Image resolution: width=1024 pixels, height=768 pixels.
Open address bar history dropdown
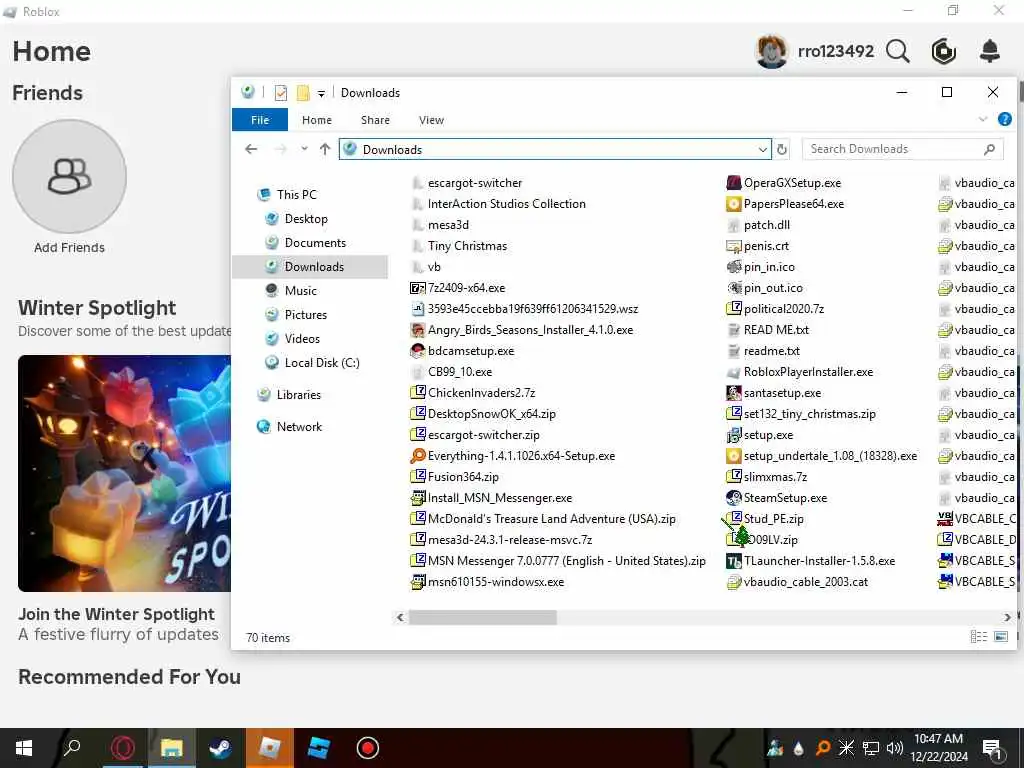point(762,150)
